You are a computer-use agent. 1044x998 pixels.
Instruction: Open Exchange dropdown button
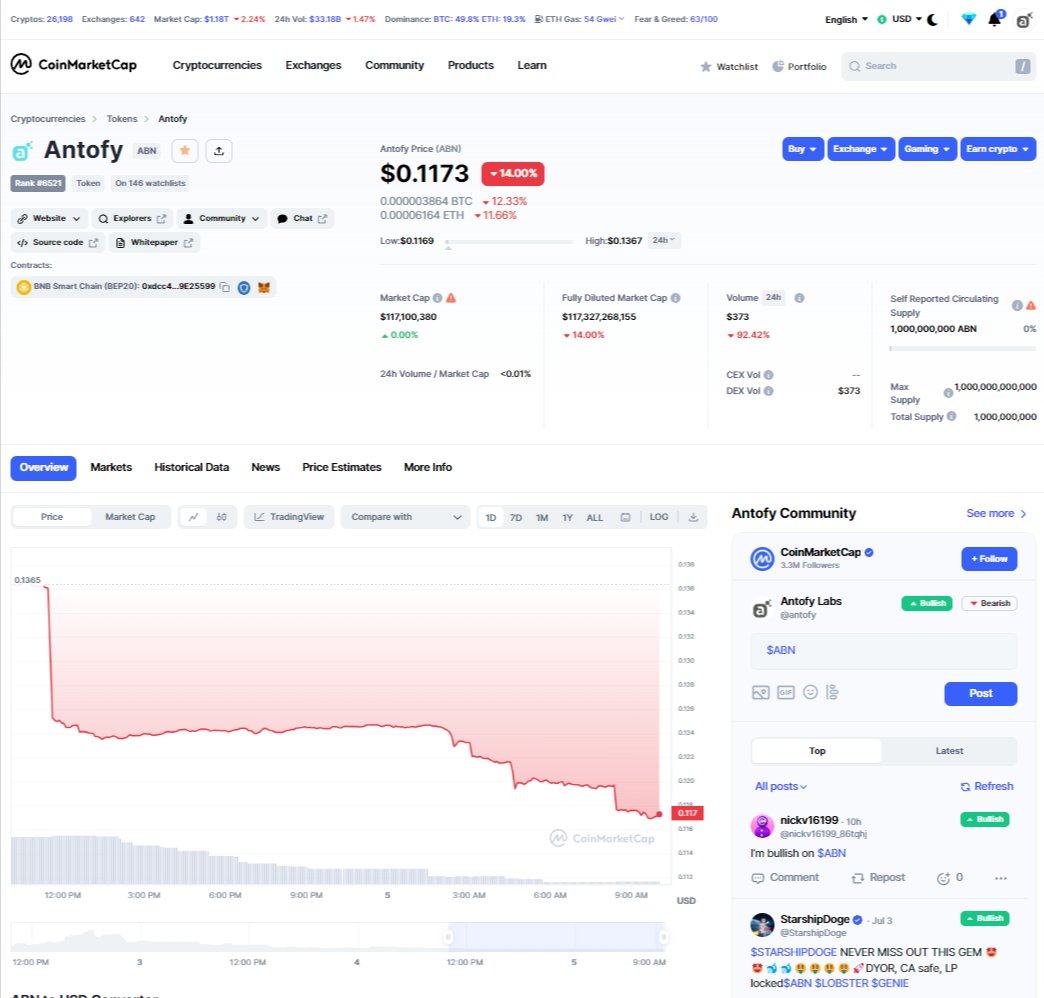pyautogui.click(x=860, y=149)
